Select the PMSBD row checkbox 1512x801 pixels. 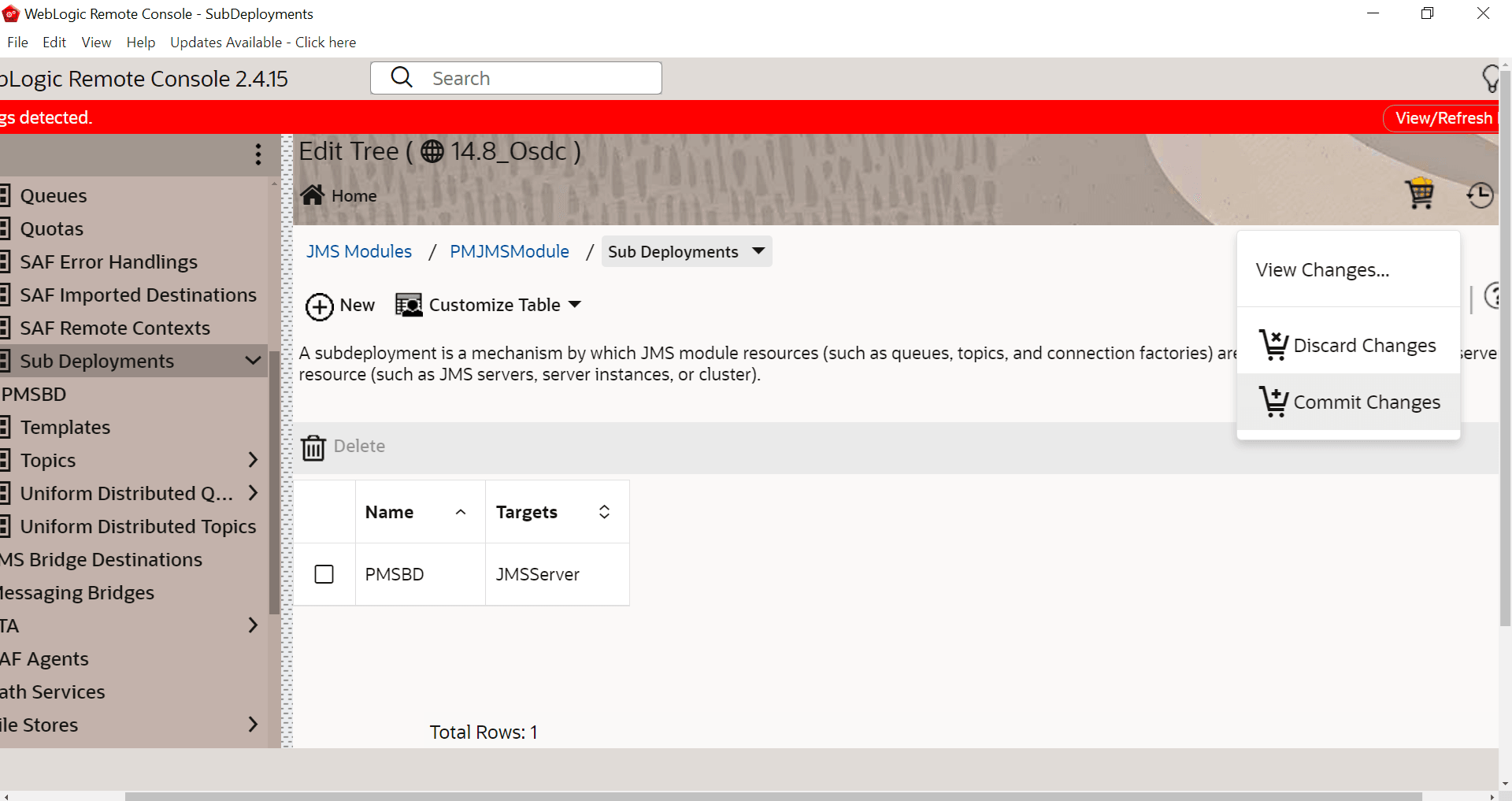pos(324,574)
